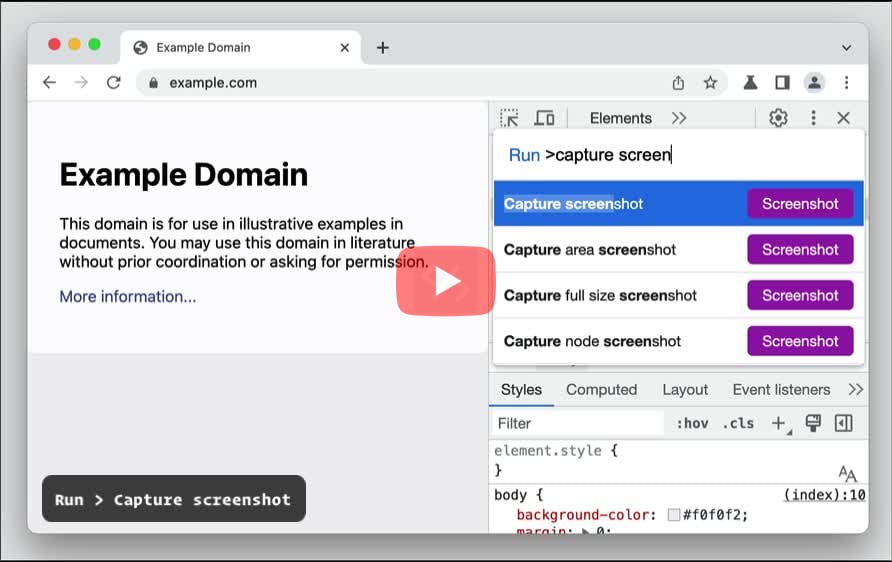This screenshot has height=562, width=892.
Task: Select Capture screenshot command
Action: point(679,204)
